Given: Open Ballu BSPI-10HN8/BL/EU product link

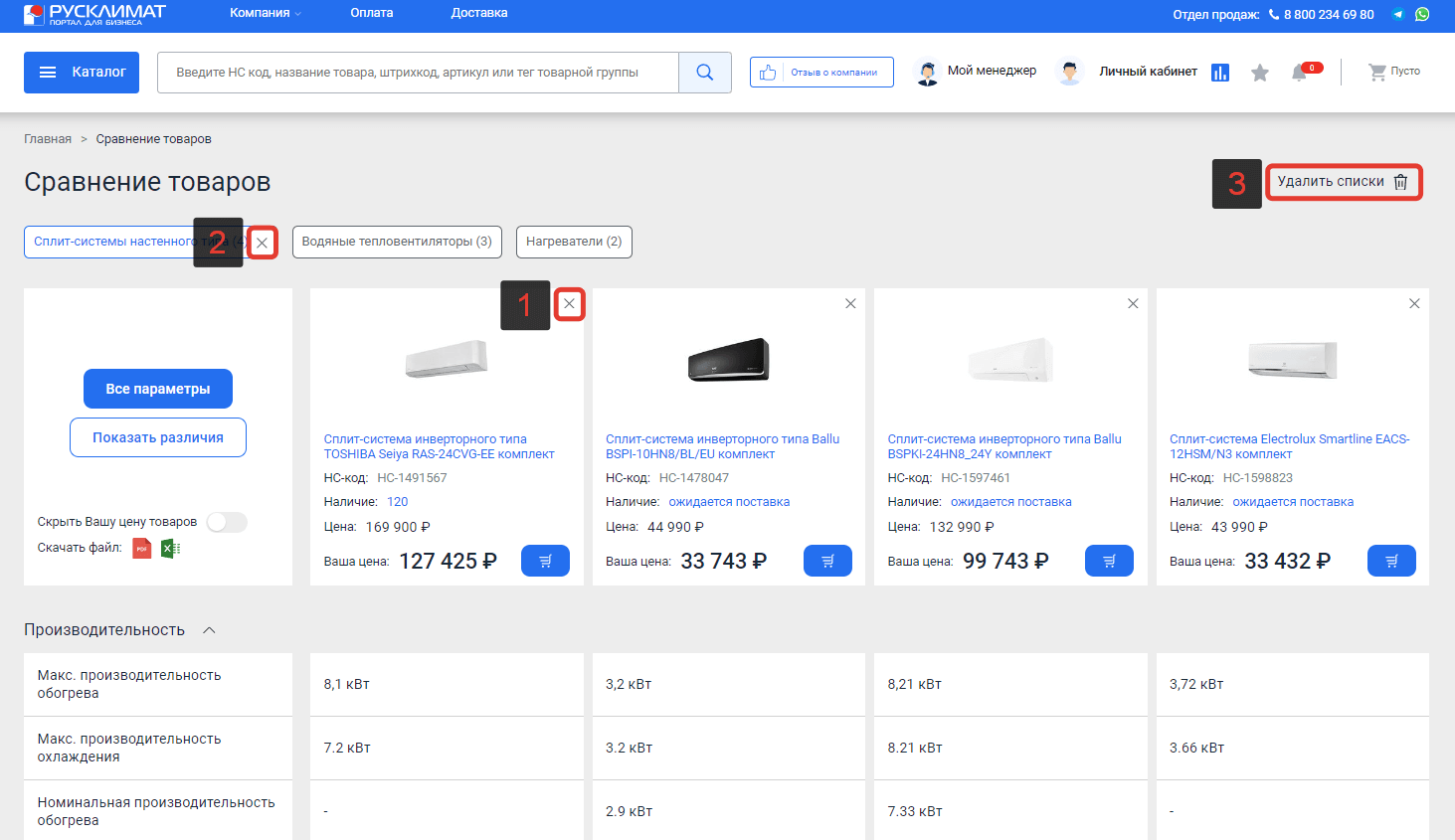Looking at the screenshot, I should [722, 446].
